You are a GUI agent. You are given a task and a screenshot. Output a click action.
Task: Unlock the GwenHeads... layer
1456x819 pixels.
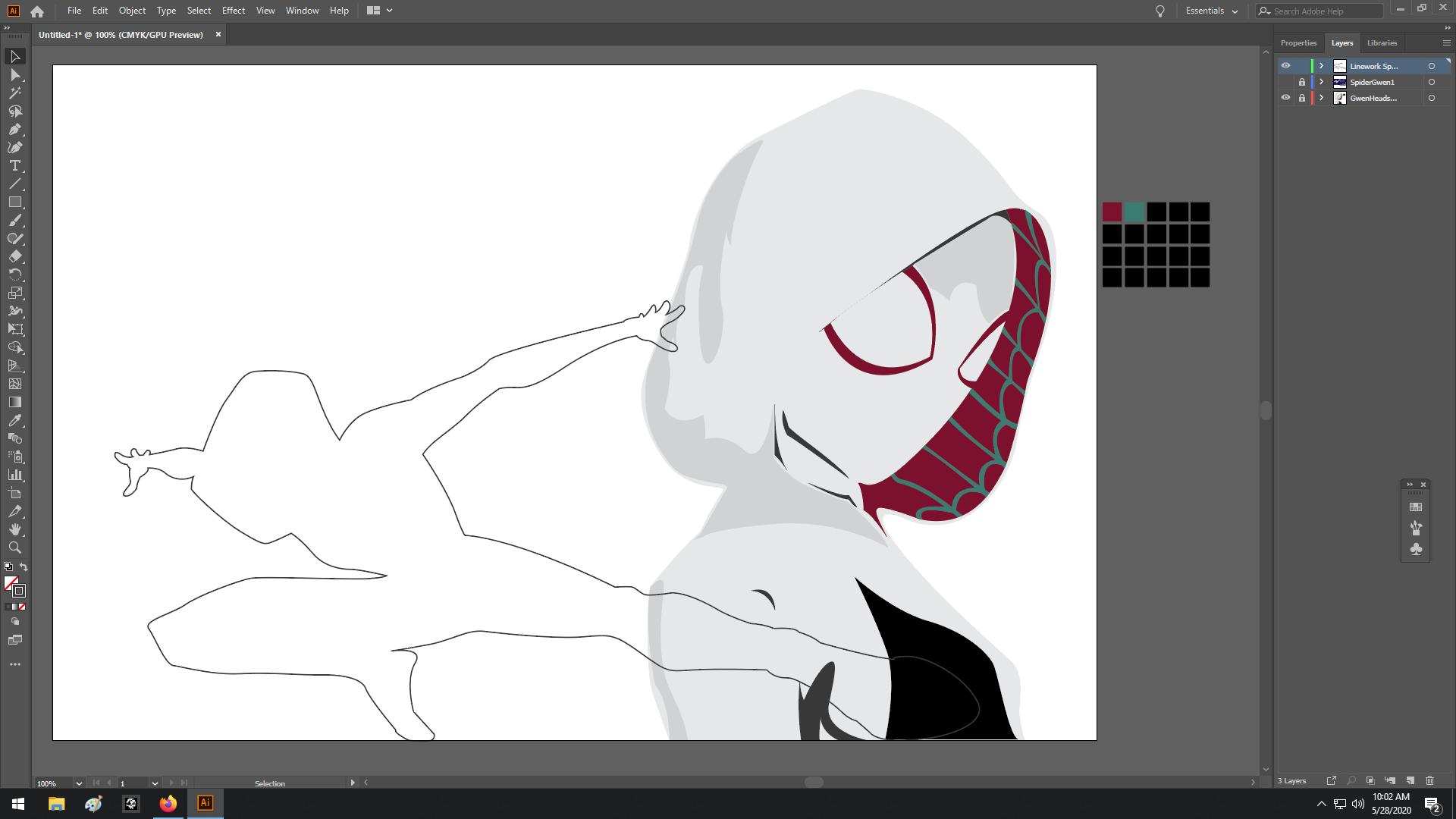1302,98
